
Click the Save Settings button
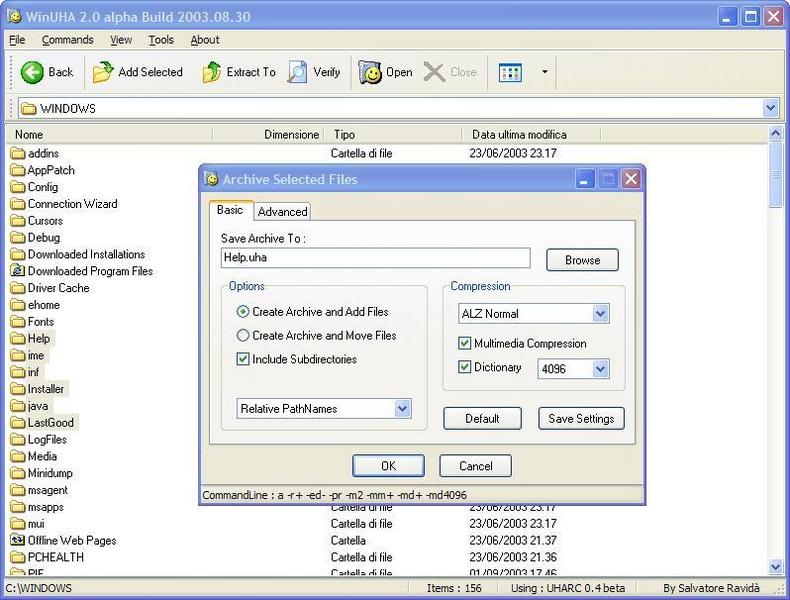581,419
